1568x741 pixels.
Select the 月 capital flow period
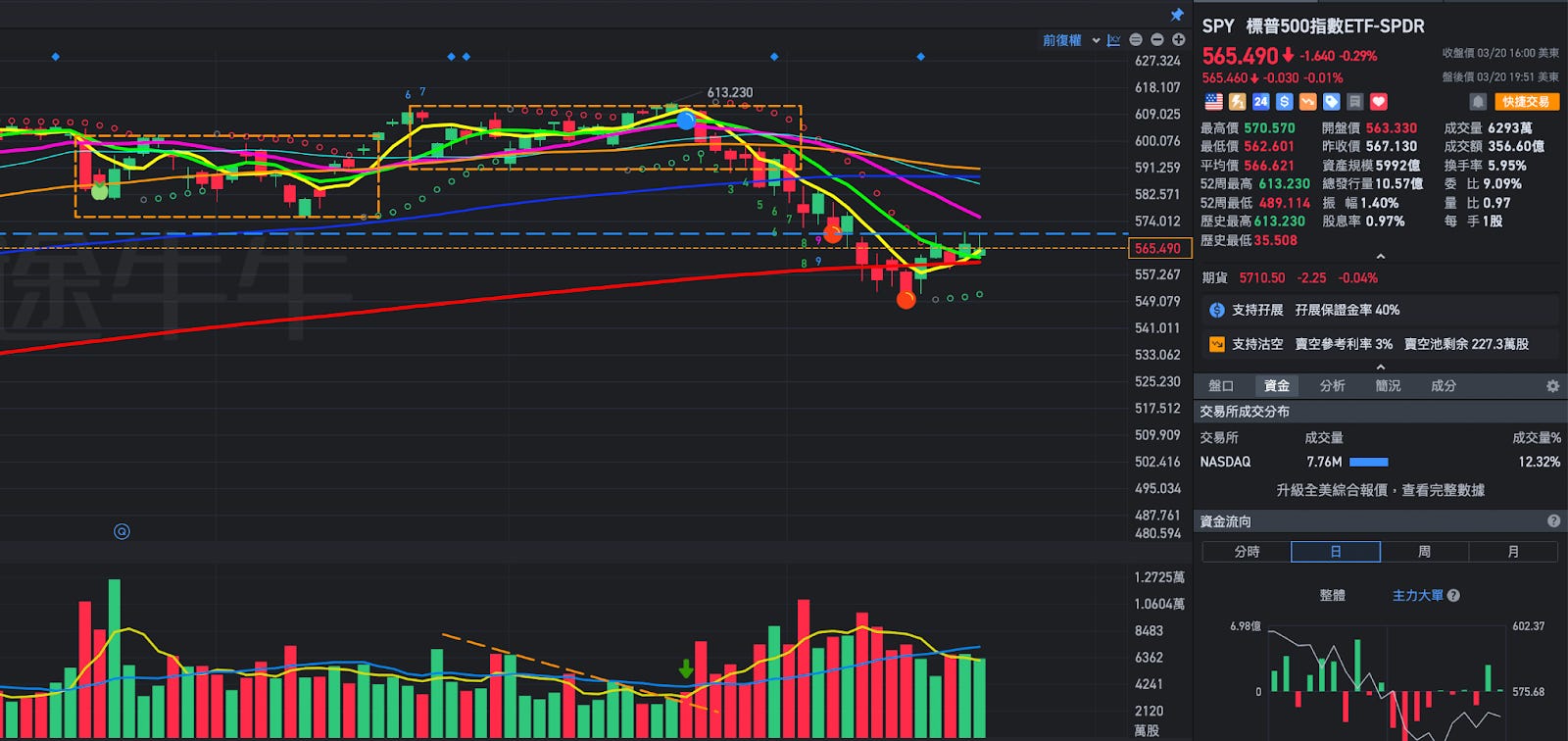tap(1513, 552)
